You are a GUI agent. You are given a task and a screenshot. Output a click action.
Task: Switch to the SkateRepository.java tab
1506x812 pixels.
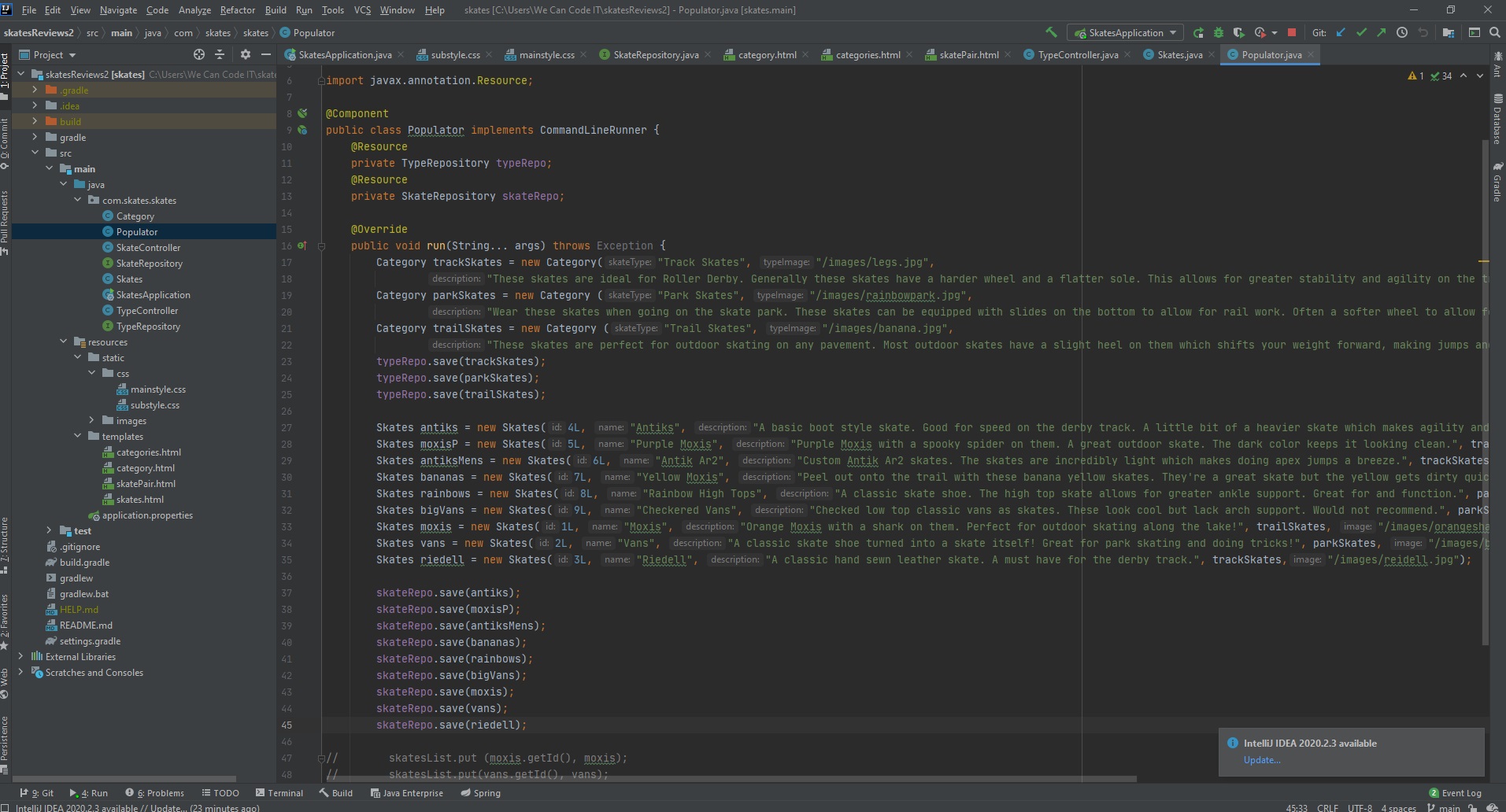[x=655, y=54]
